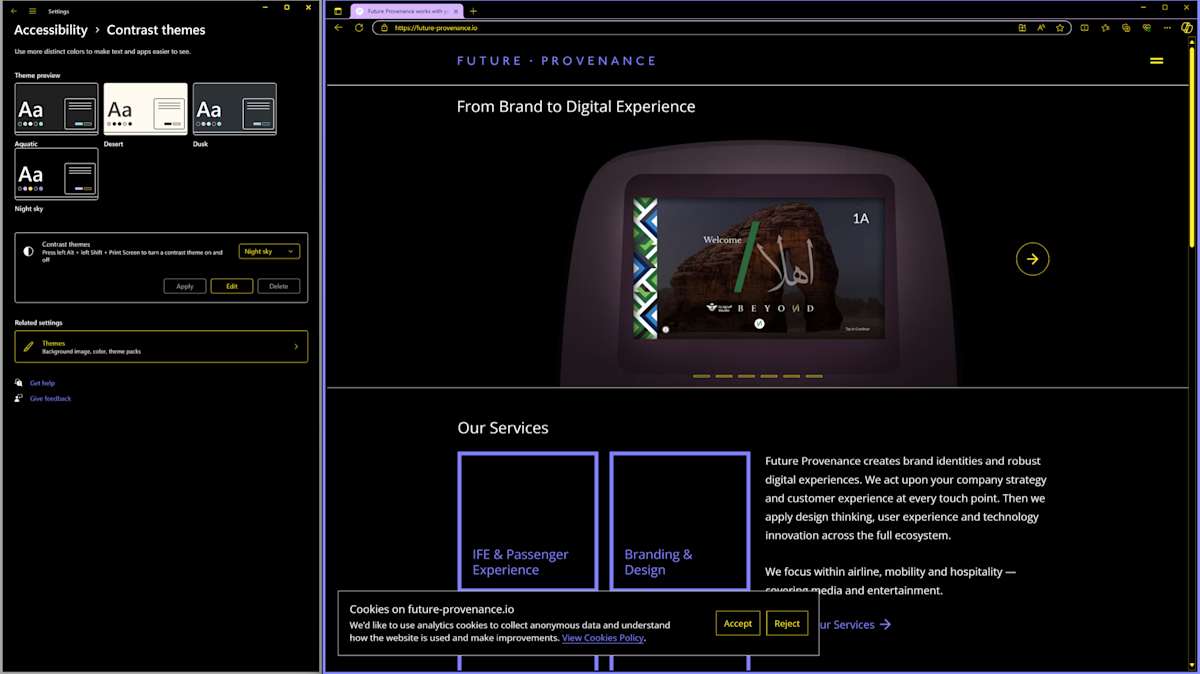
Task: Open Browser essentials heart icon
Action: tap(1146, 28)
